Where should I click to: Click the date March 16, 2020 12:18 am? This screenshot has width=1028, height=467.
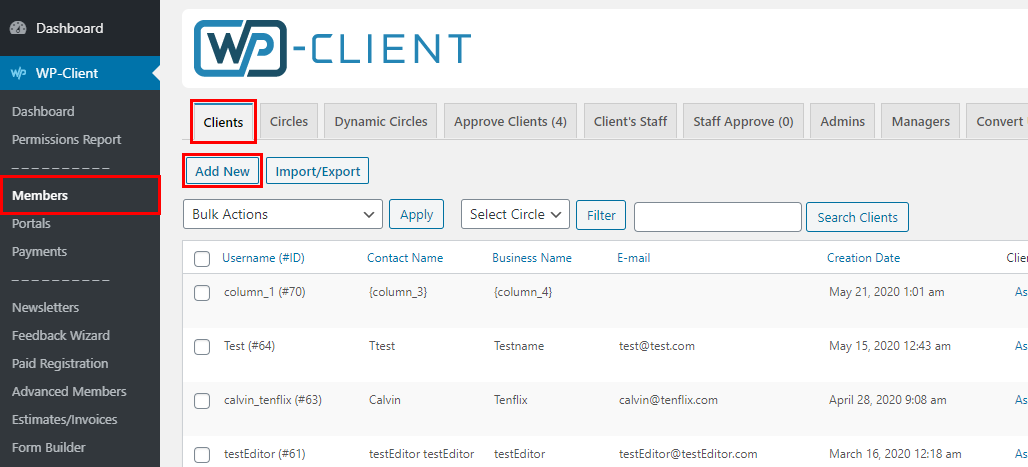coord(895,453)
